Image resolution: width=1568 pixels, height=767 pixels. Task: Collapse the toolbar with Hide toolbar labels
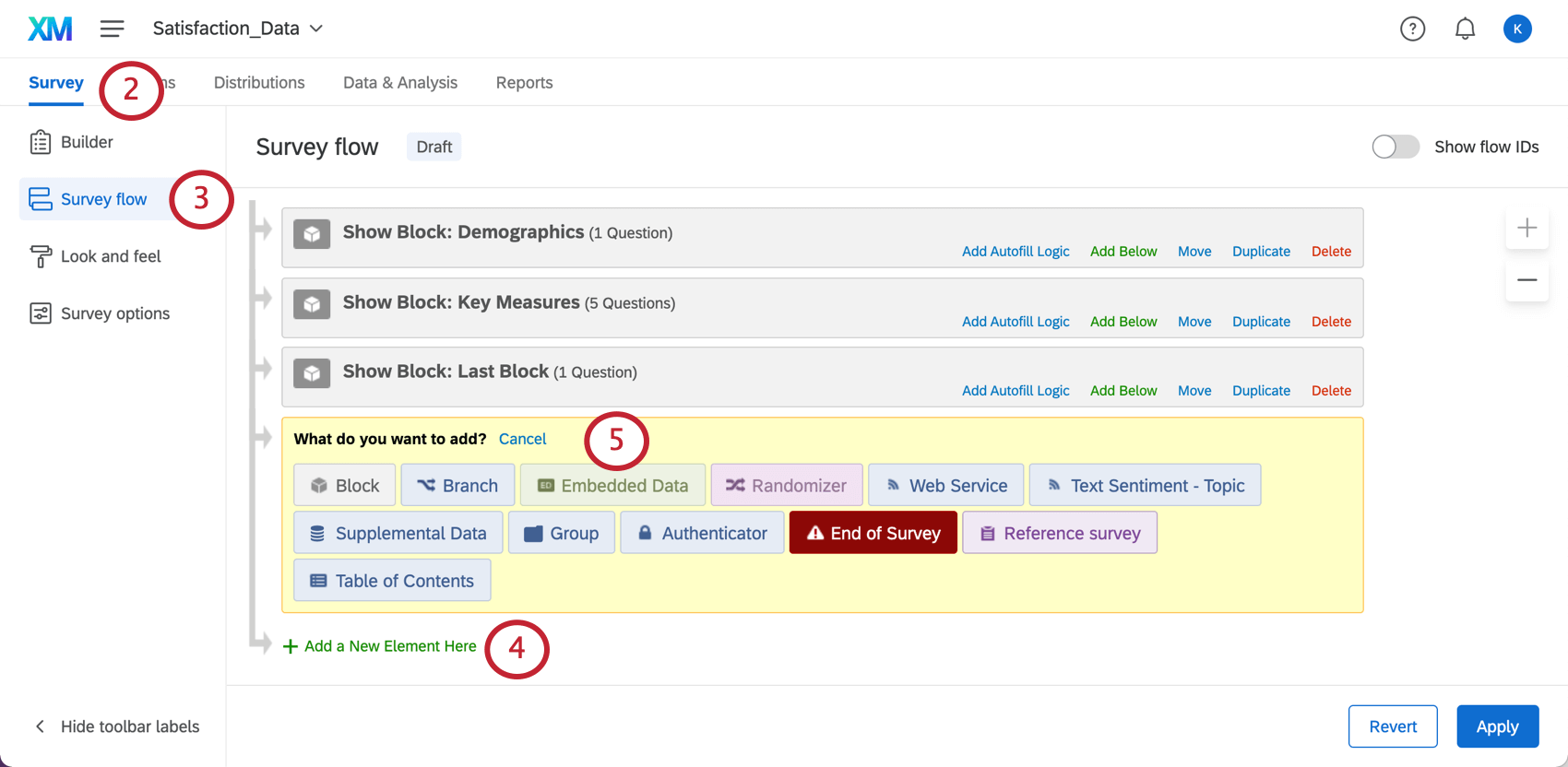(x=116, y=726)
